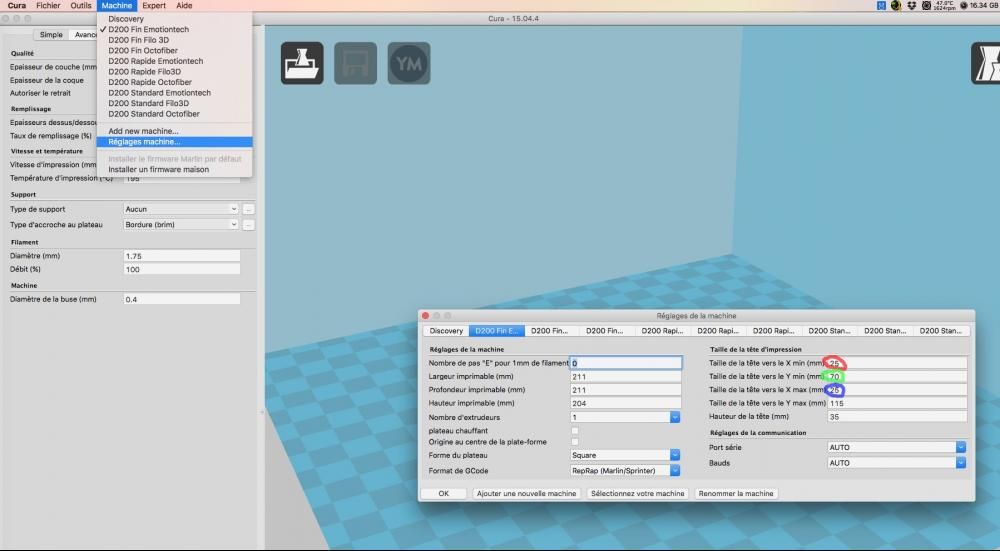Click the Taille de la tête X min field
Viewport: 1000px width, 551px height.
[x=897, y=363]
